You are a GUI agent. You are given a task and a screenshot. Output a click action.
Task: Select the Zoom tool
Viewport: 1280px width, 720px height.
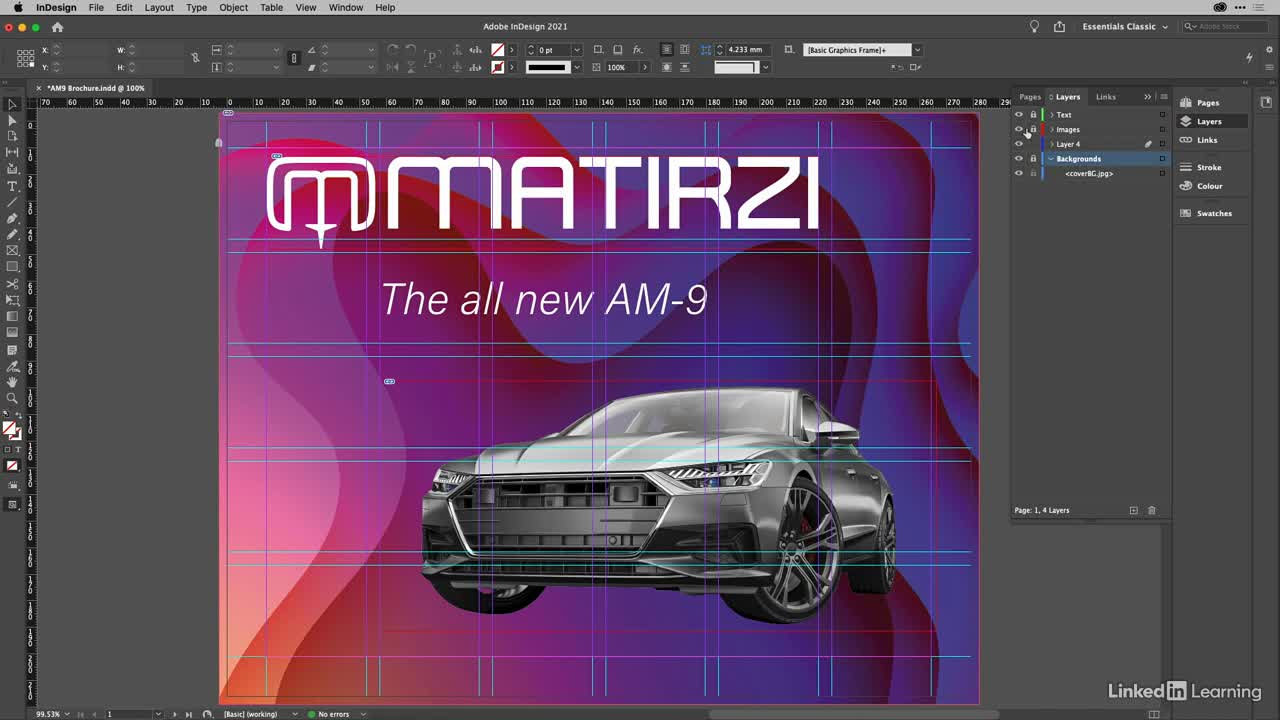click(x=12, y=398)
